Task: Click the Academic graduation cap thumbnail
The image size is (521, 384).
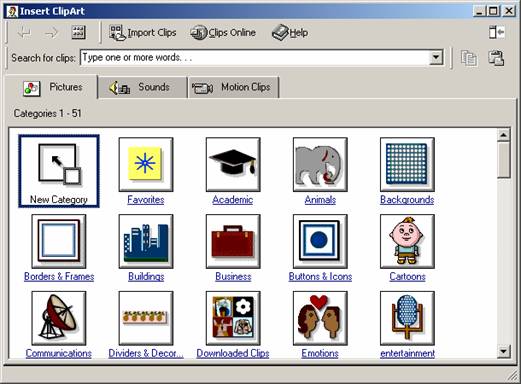Action: (x=233, y=164)
